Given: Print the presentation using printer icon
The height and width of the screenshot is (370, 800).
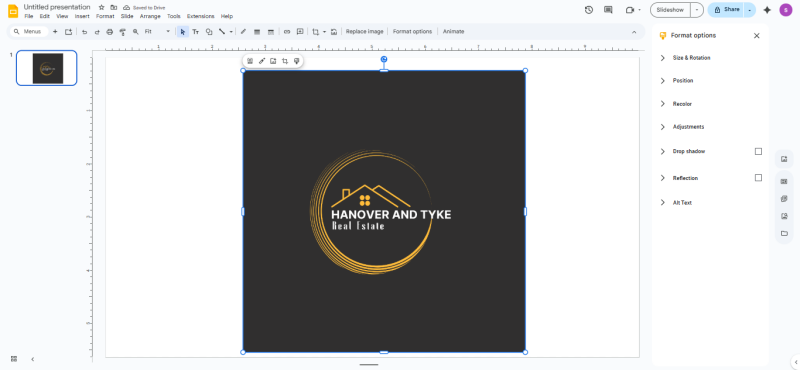Looking at the screenshot, I should 109,32.
